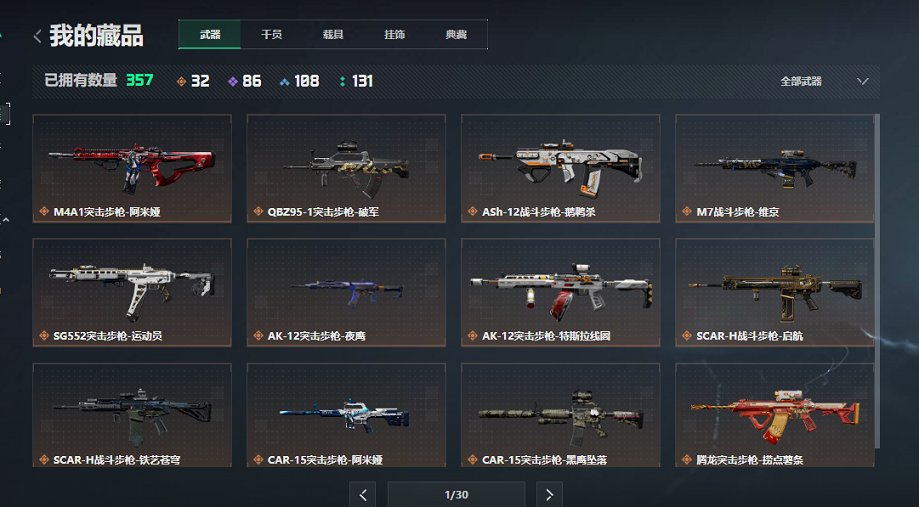Open the 挂饰 tab
The height and width of the screenshot is (507, 919).
pos(394,35)
